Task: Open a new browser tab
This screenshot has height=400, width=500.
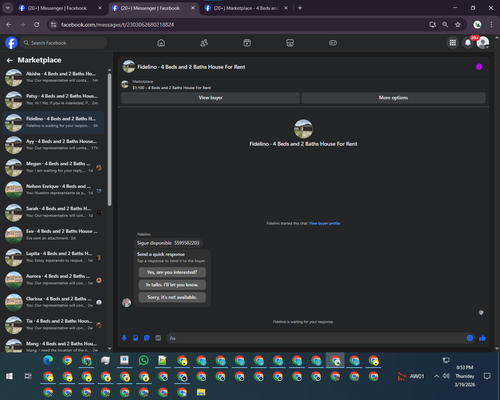Action: point(300,8)
